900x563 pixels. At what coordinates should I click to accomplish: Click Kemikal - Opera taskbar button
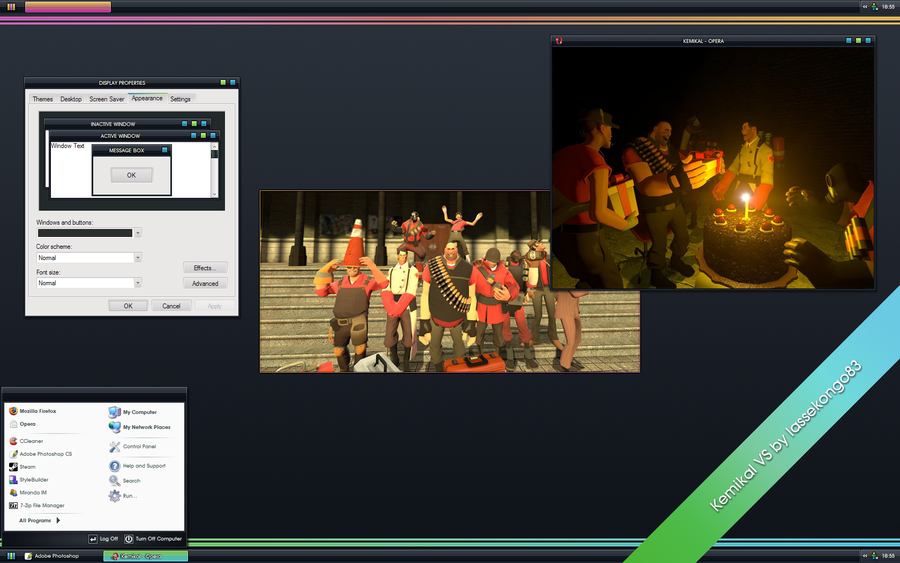(x=145, y=556)
